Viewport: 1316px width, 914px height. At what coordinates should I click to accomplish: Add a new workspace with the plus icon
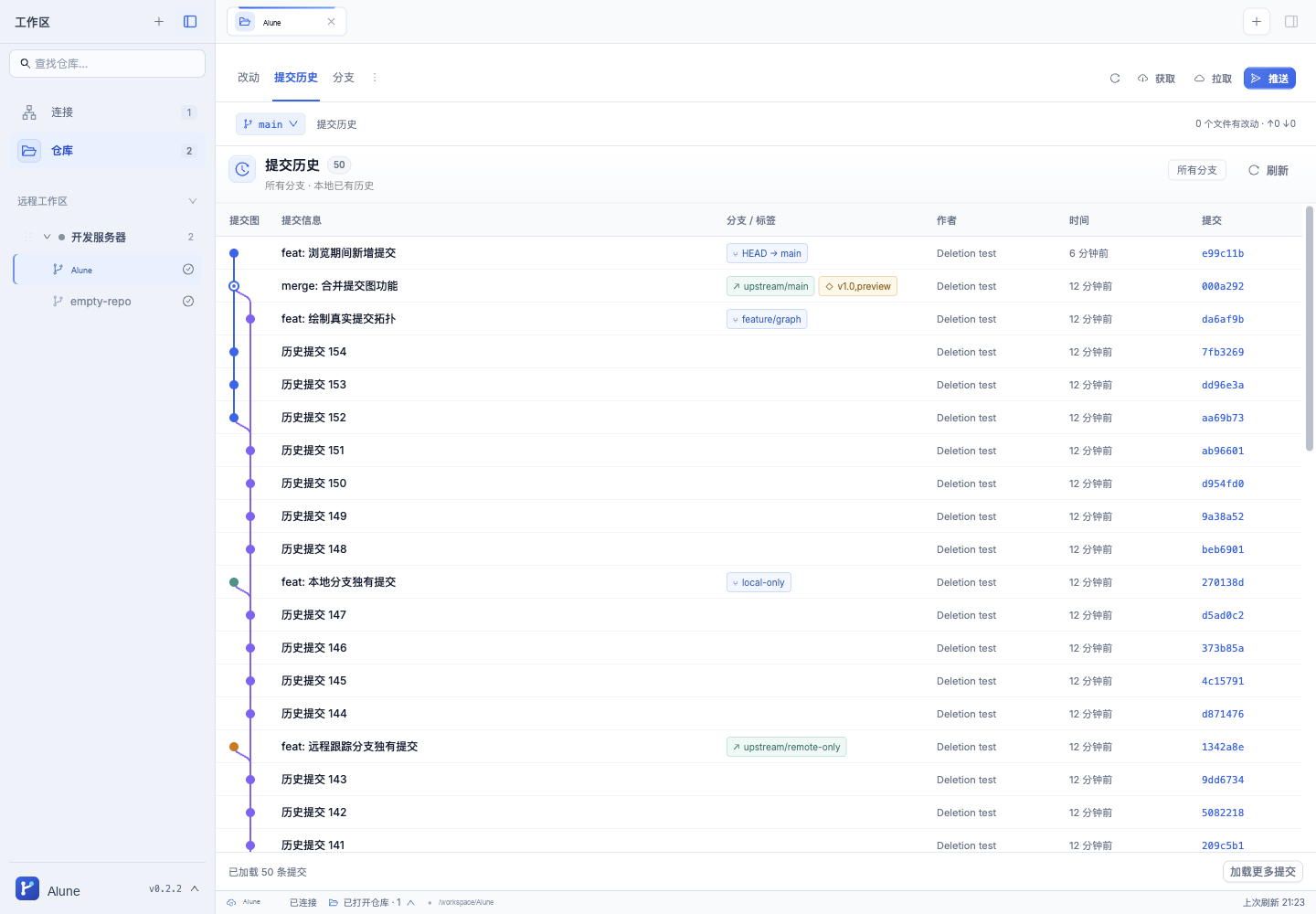pos(159,22)
